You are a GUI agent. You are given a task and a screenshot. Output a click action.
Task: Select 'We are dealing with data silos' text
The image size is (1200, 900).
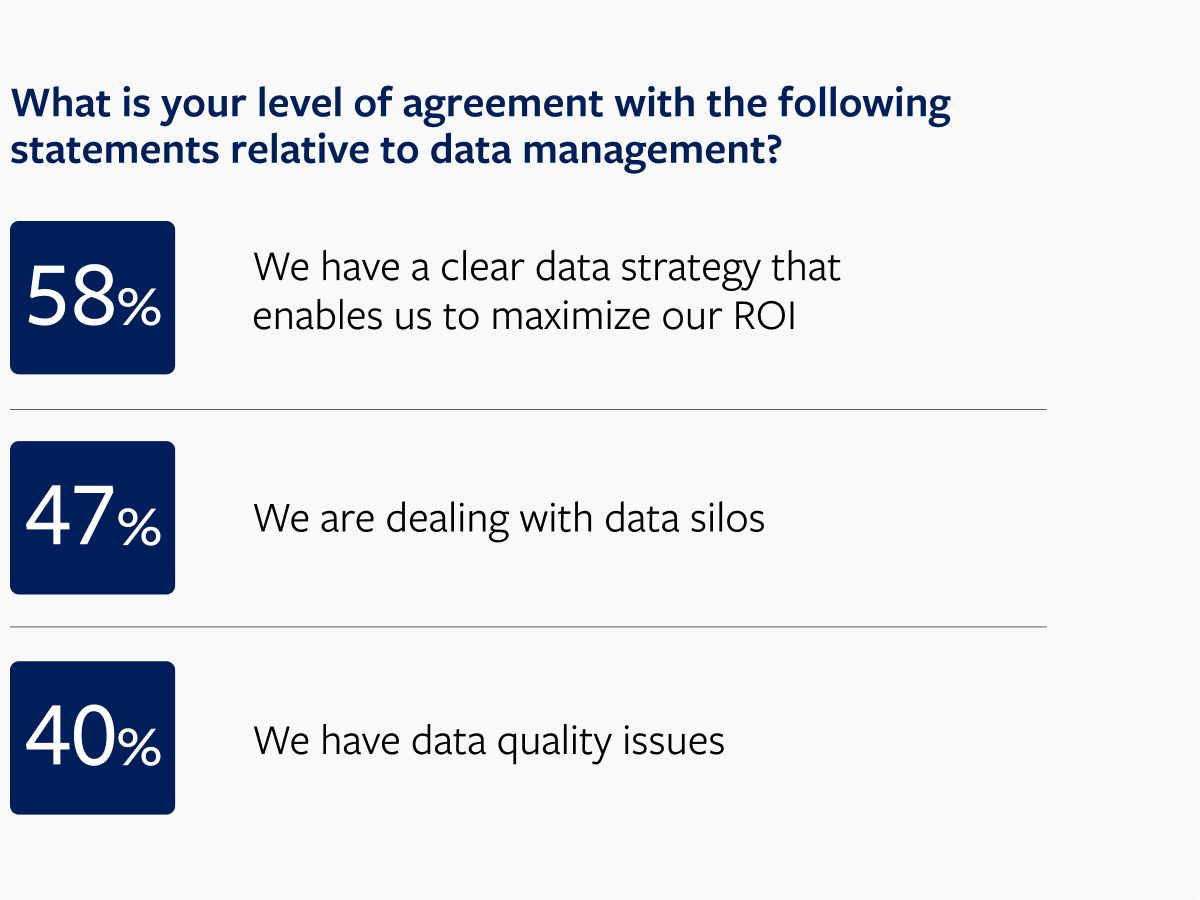509,520
